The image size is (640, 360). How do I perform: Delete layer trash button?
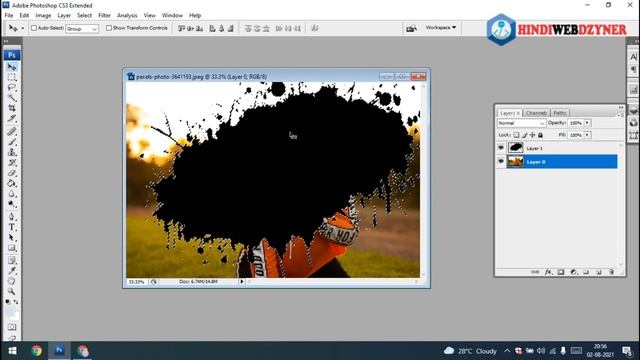pyautogui.click(x=611, y=272)
